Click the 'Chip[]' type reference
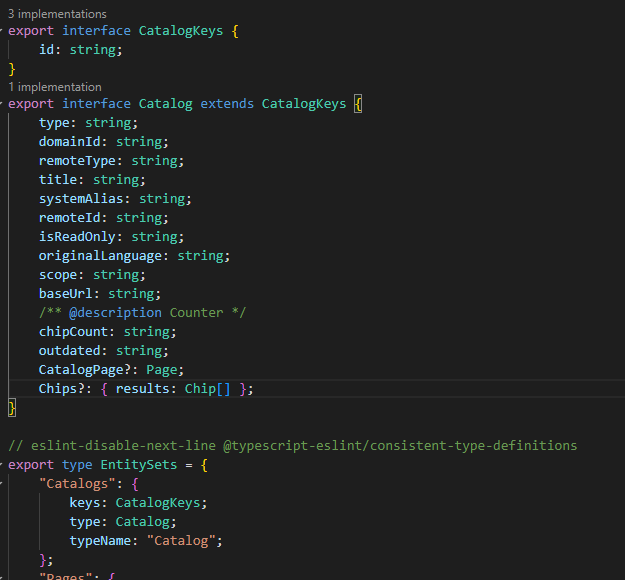The height and width of the screenshot is (580, 625). pos(207,389)
